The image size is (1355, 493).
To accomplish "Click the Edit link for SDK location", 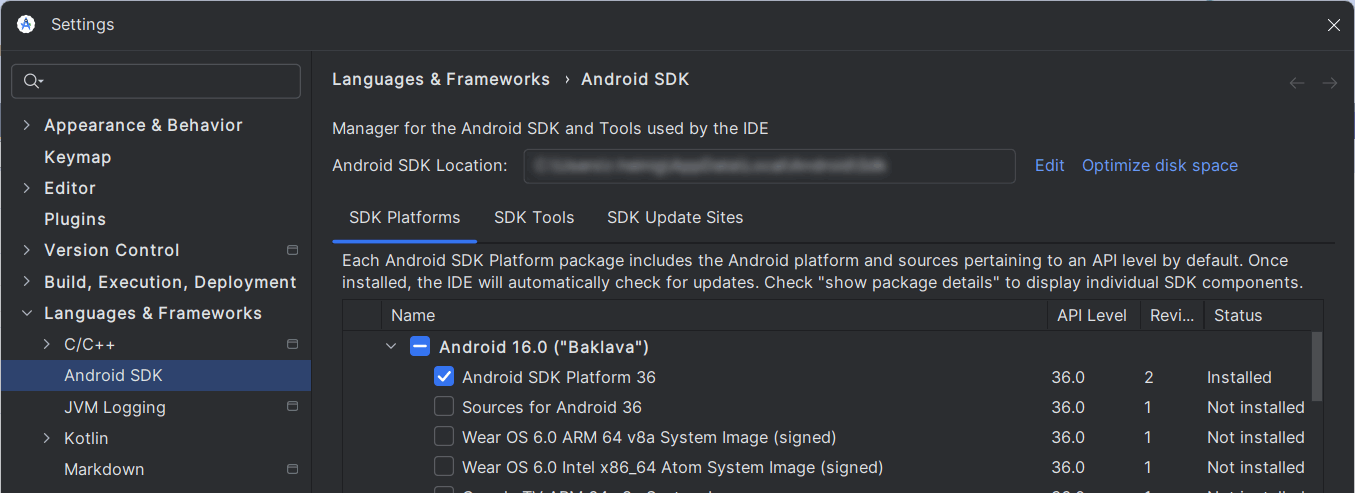I will (x=1049, y=165).
